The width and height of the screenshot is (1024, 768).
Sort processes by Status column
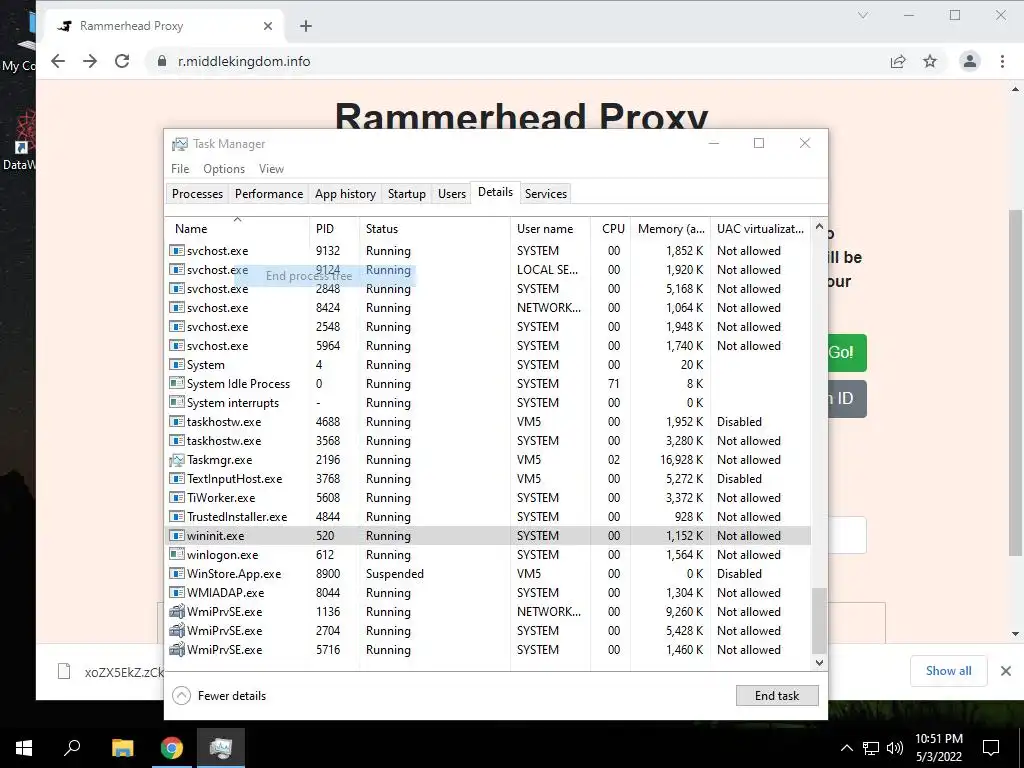click(435, 229)
